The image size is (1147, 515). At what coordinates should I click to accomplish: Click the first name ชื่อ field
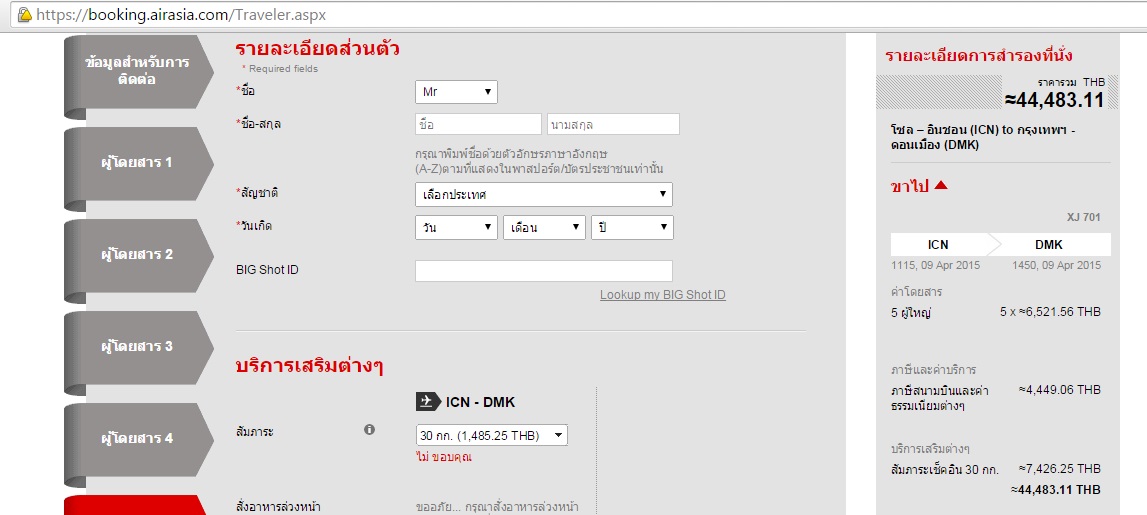pyautogui.click(x=478, y=124)
